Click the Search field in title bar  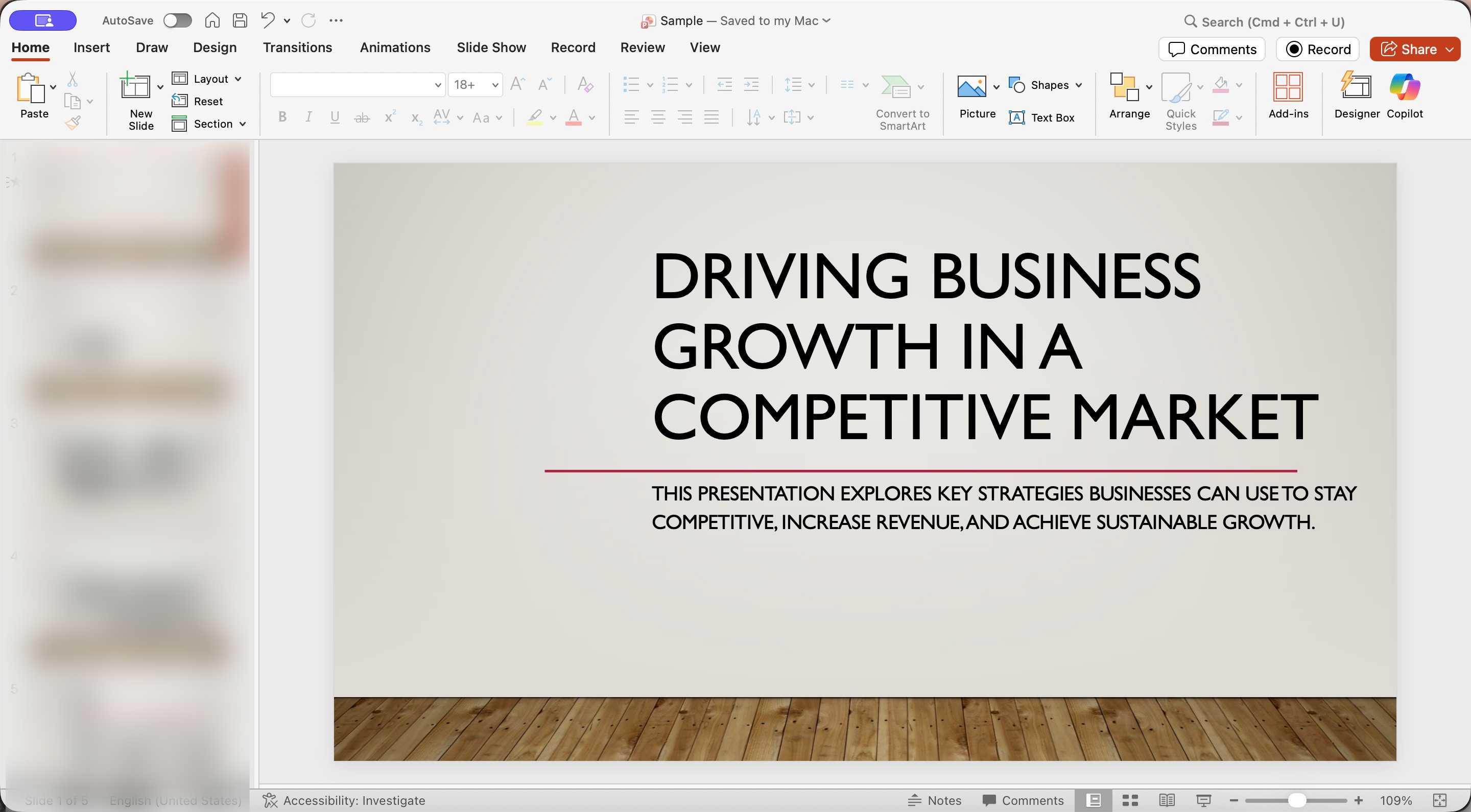point(1272,21)
